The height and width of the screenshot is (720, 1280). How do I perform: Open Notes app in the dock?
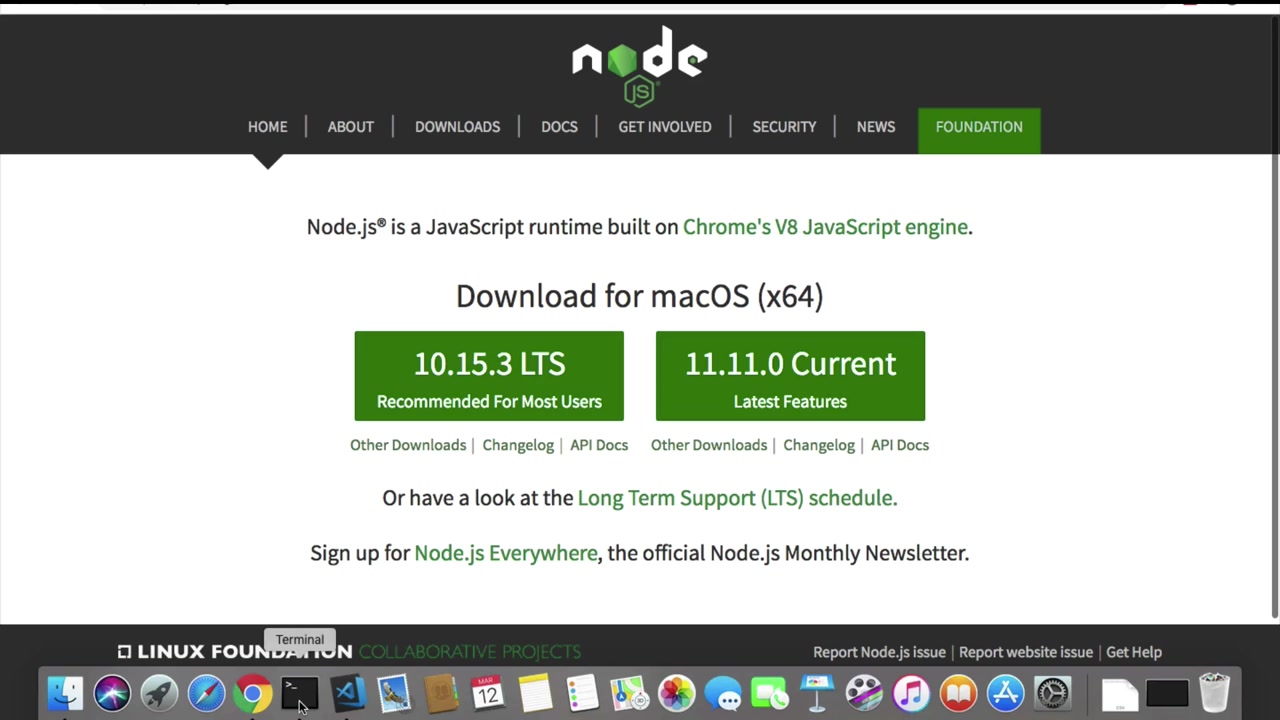pos(535,693)
